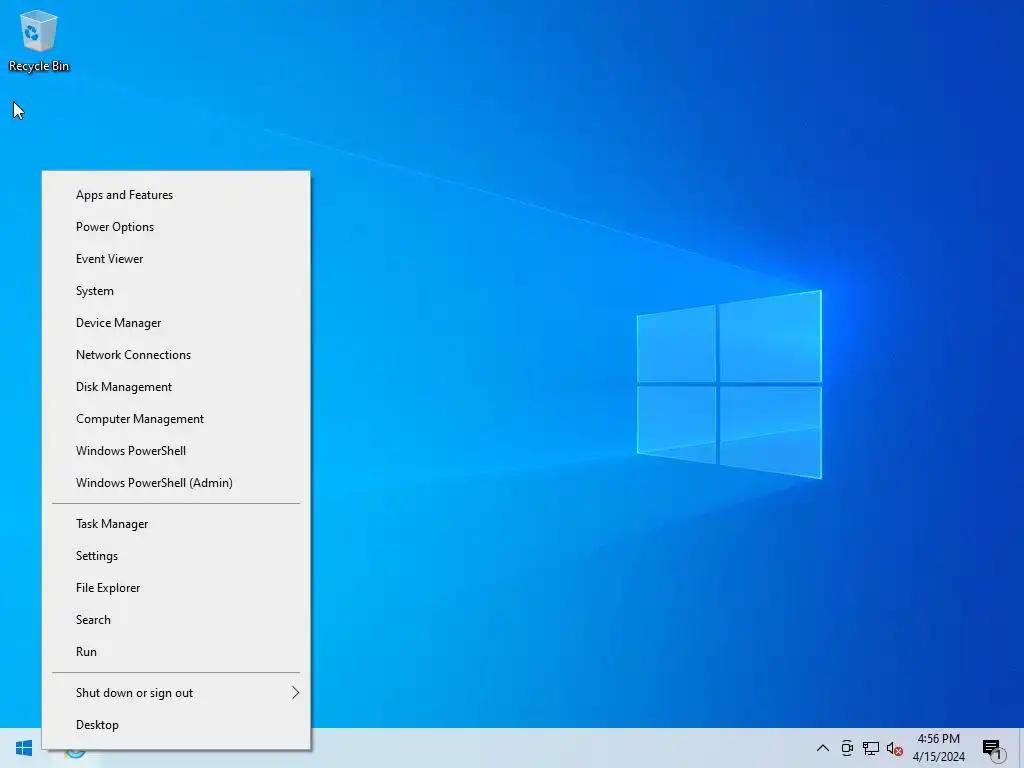Open Event Viewer
1024x768 pixels.
(176, 259)
